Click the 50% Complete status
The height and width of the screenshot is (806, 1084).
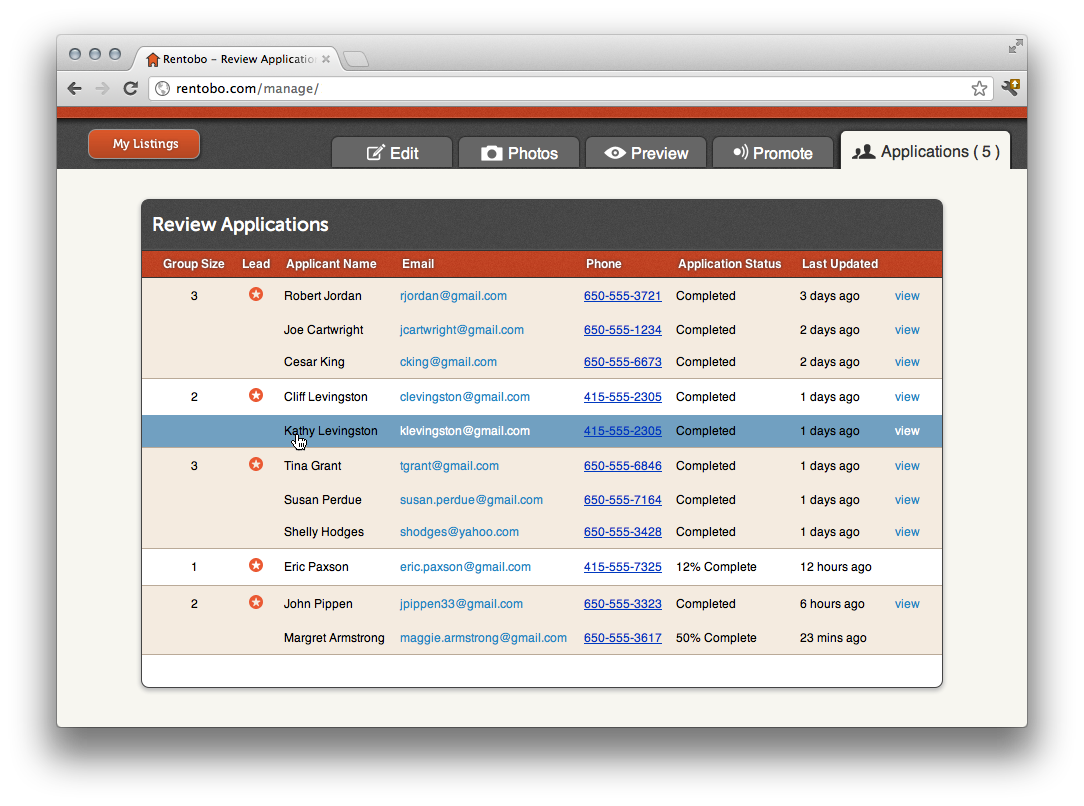coord(716,638)
